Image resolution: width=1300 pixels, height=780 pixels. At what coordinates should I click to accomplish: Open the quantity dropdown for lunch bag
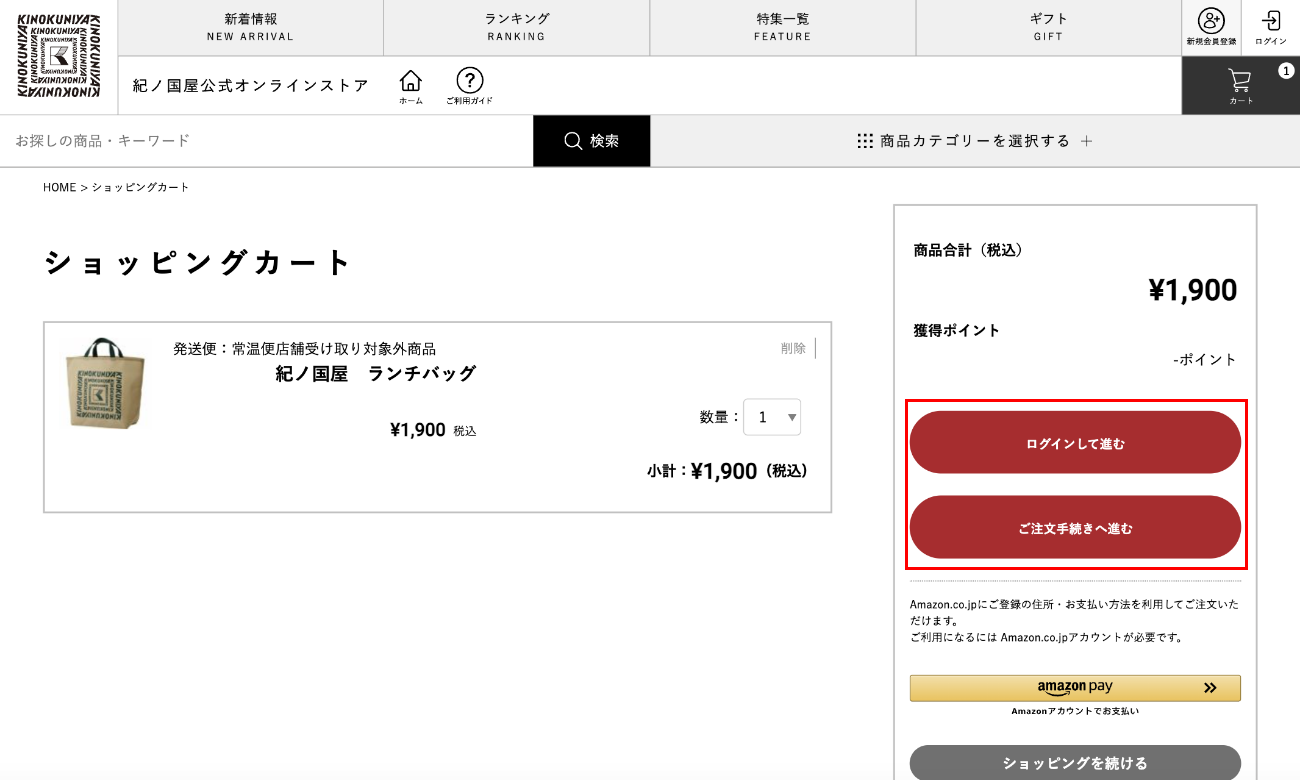(x=771, y=417)
